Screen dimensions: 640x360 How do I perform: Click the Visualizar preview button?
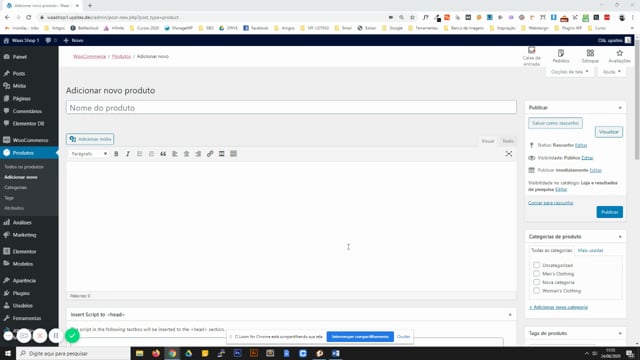[x=609, y=132]
